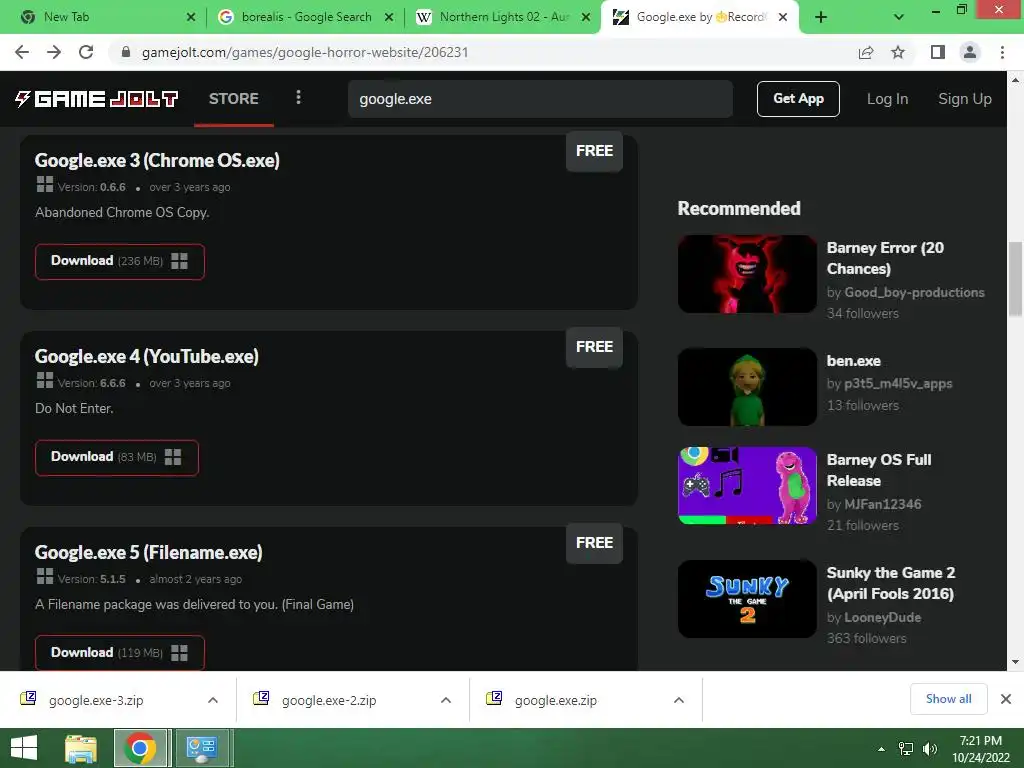This screenshot has width=1024, height=768.
Task: Reload the current page
Action: 86,52
